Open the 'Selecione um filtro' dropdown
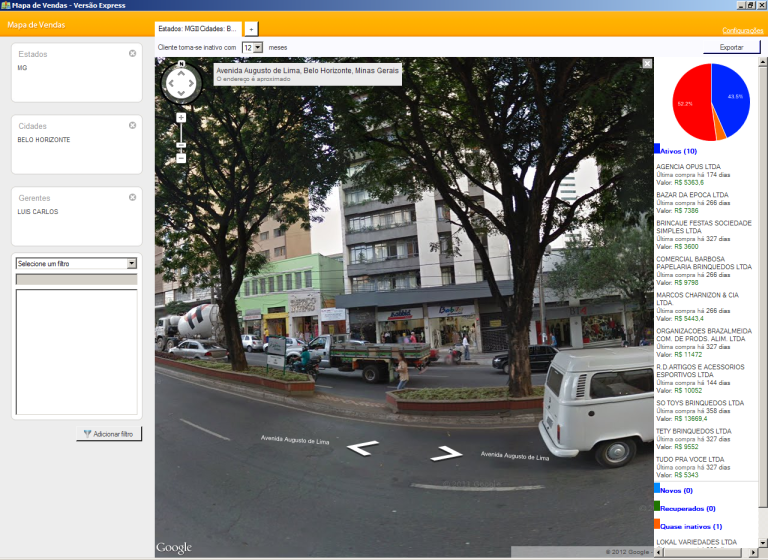The image size is (768, 560). [132, 264]
